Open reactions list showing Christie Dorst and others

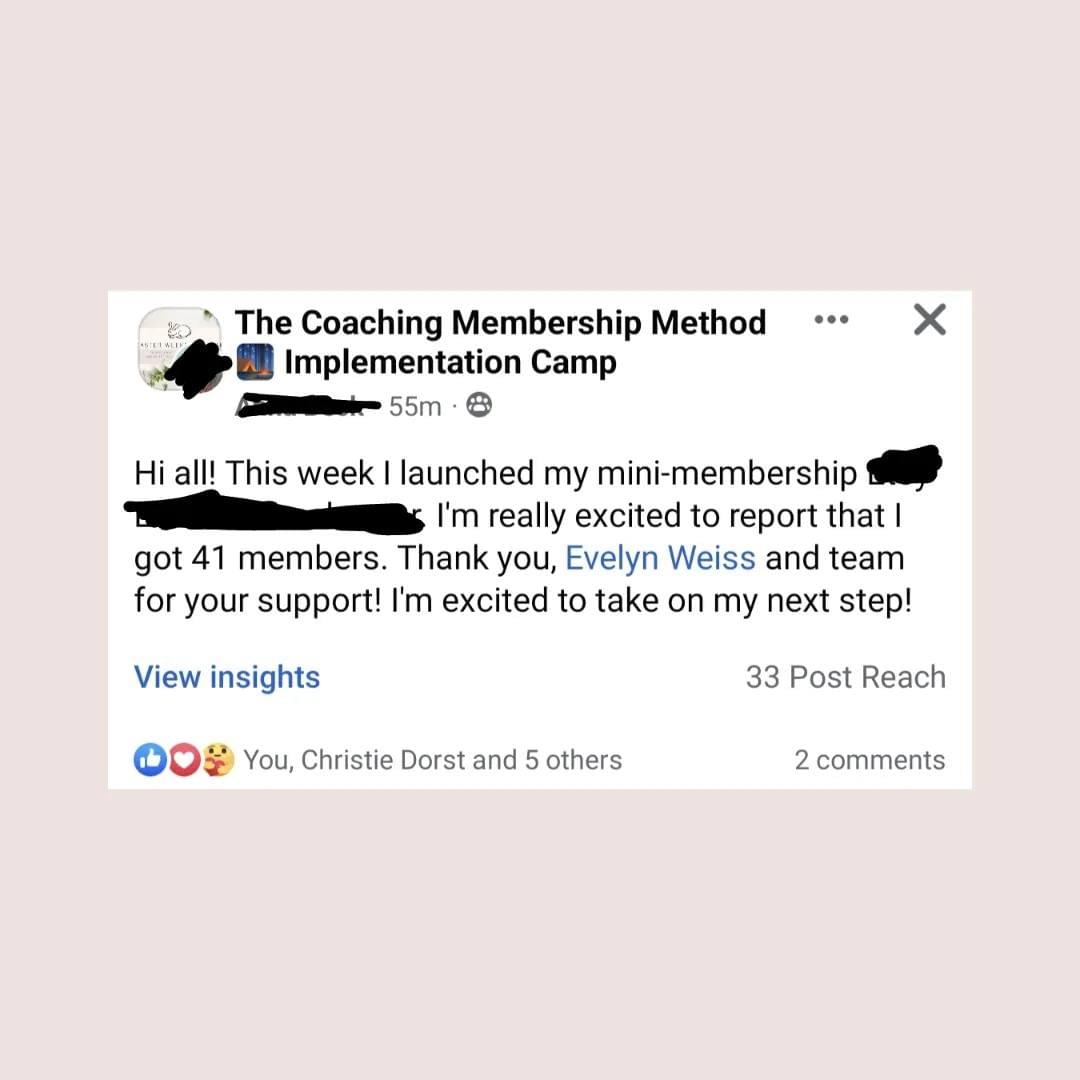click(x=433, y=760)
